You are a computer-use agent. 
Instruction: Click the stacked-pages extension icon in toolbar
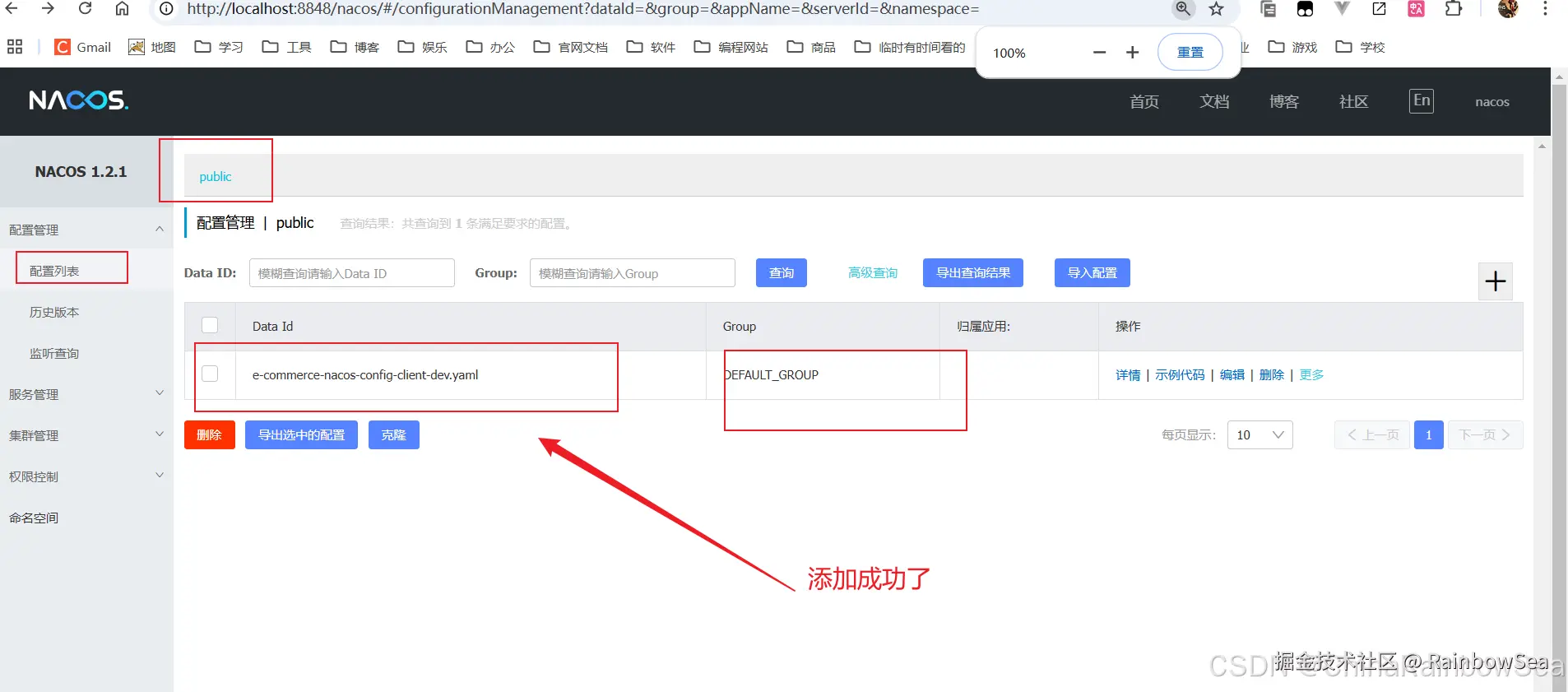tap(1269, 9)
